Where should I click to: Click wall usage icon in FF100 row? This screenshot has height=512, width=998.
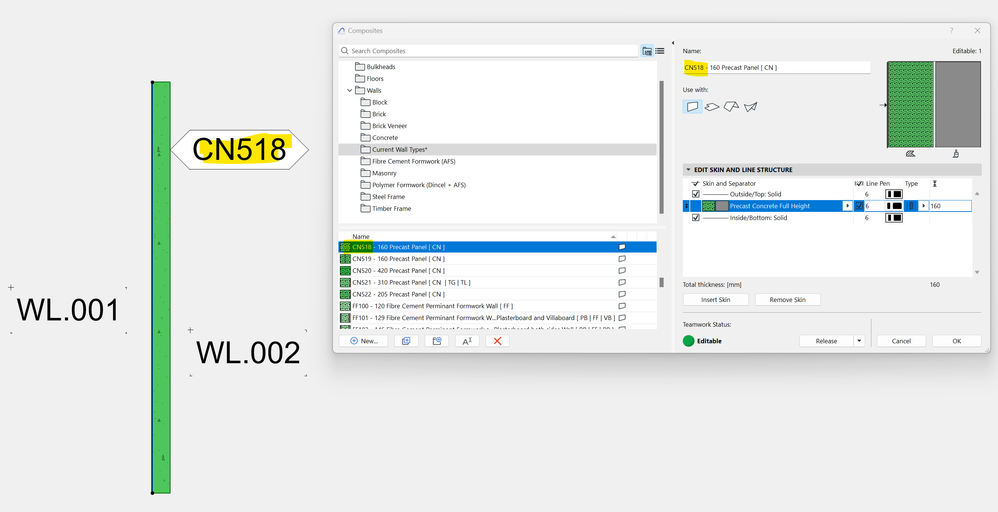click(x=622, y=306)
